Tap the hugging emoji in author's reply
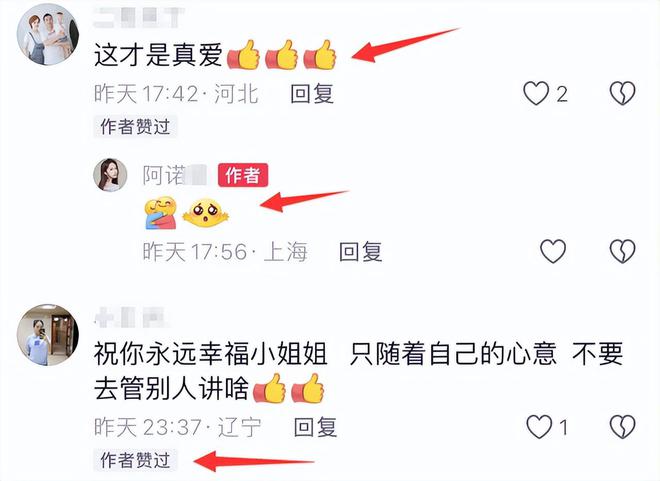 coord(161,213)
